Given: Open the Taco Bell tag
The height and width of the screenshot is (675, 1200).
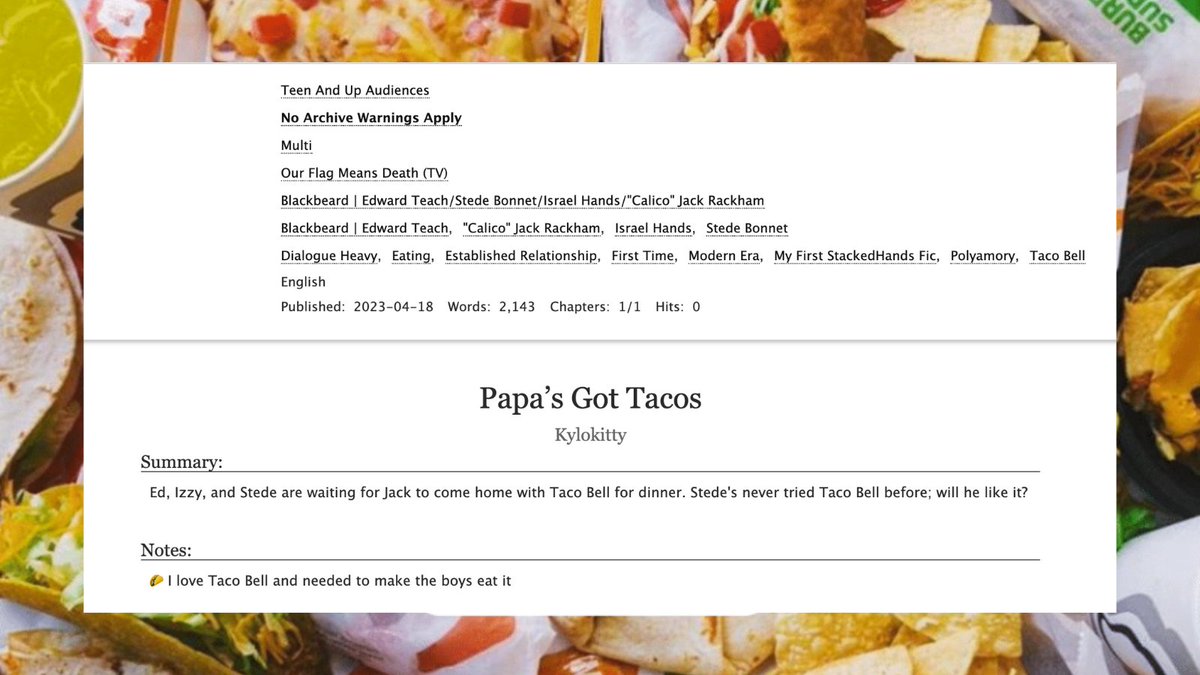Looking at the screenshot, I should point(1057,256).
